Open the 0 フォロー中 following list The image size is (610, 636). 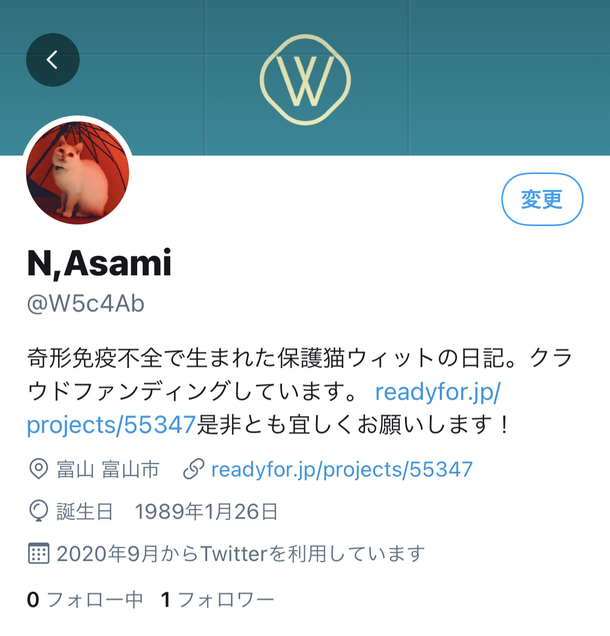coord(85,599)
